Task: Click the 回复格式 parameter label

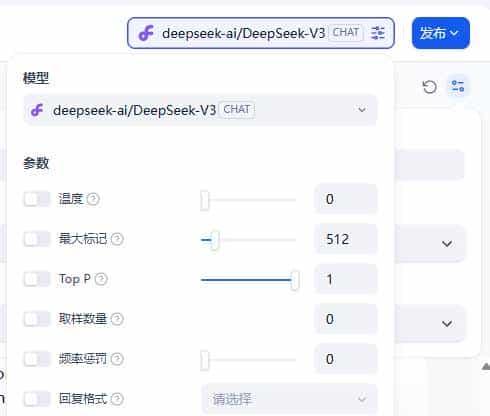Action: 83,399
